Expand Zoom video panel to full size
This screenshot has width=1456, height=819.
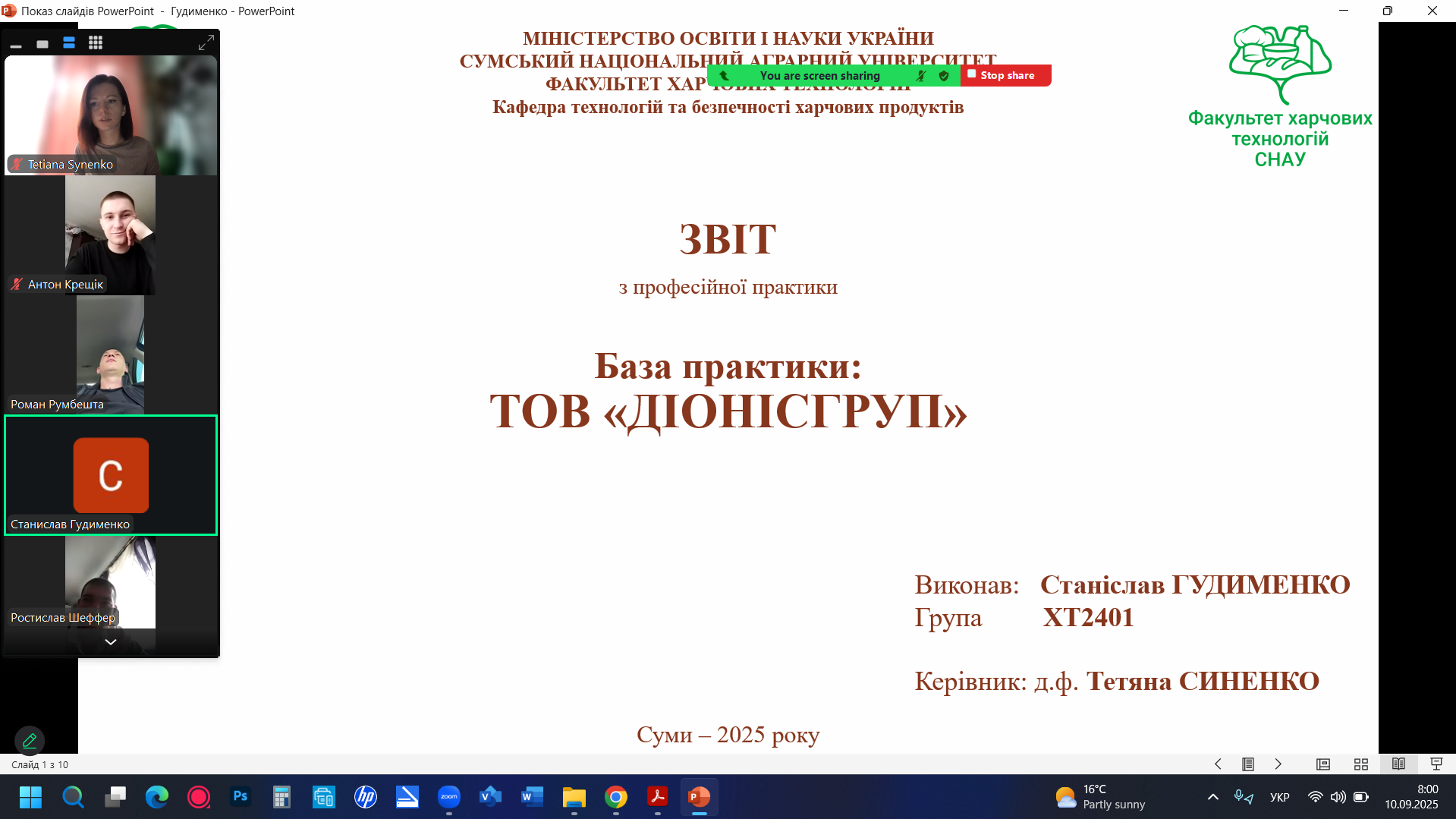click(x=206, y=43)
